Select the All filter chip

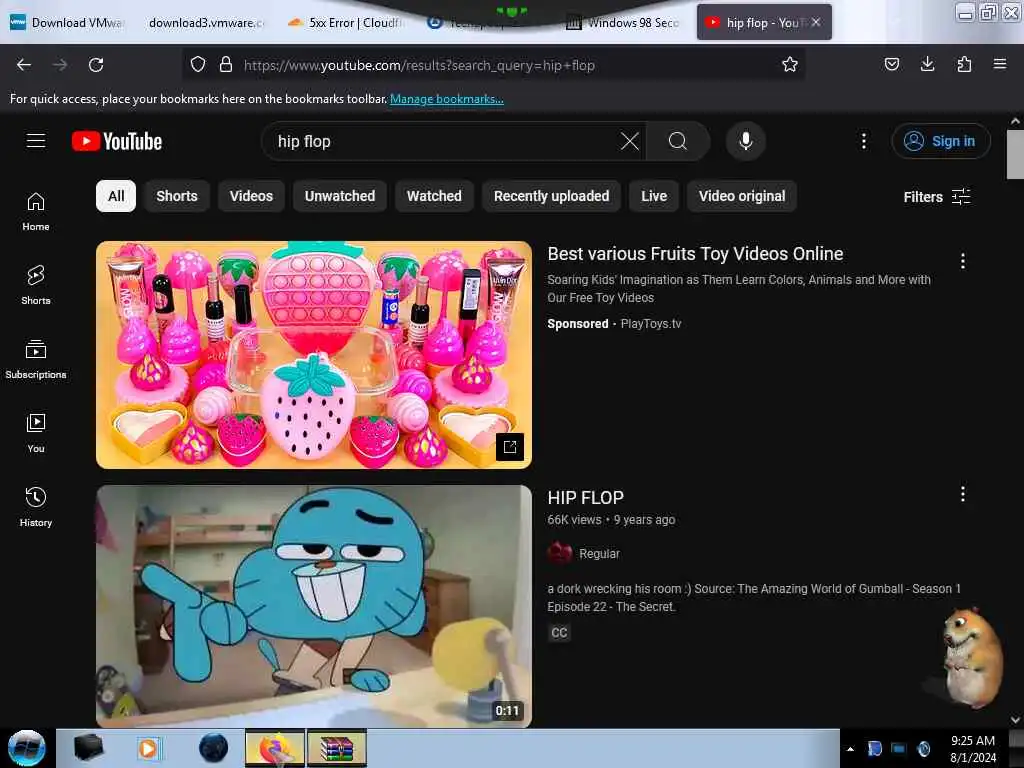(116, 196)
